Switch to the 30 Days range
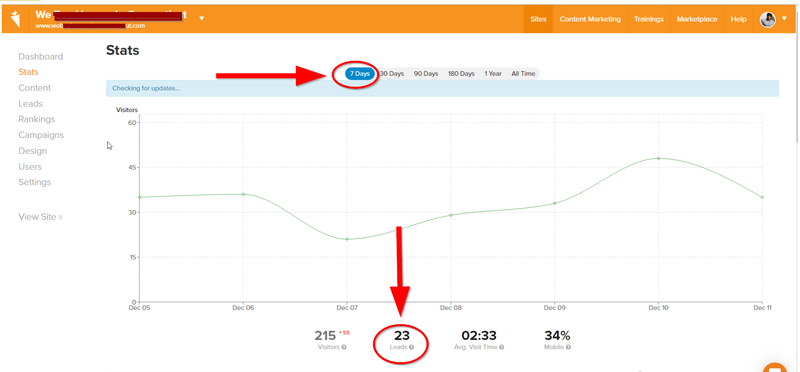 [391, 73]
